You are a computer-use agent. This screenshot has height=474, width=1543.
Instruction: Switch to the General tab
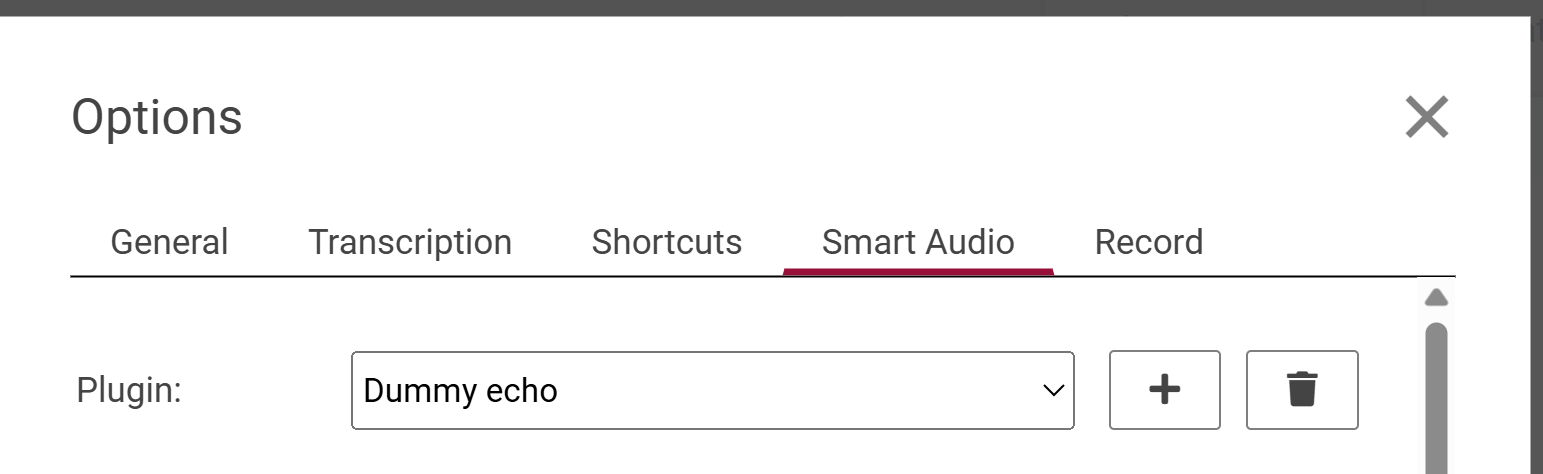(x=169, y=242)
